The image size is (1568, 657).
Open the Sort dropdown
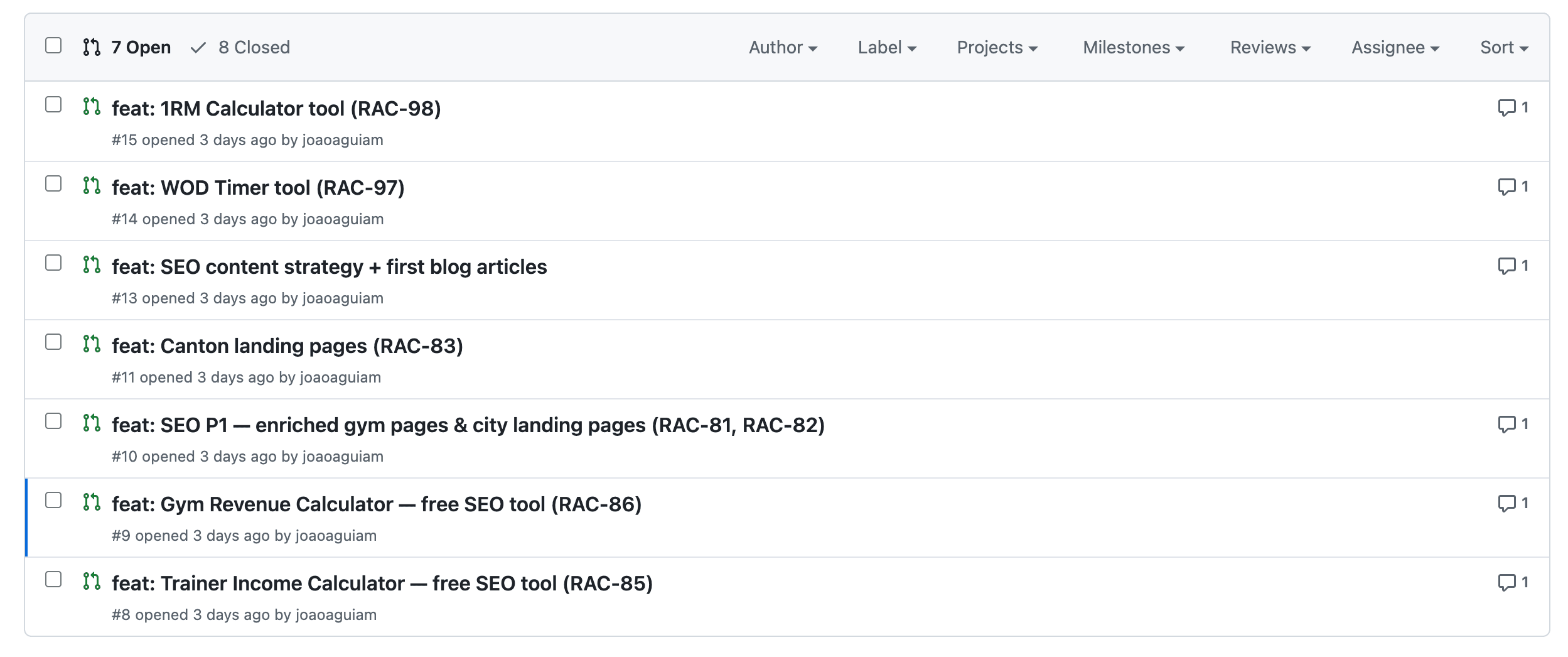(1504, 48)
